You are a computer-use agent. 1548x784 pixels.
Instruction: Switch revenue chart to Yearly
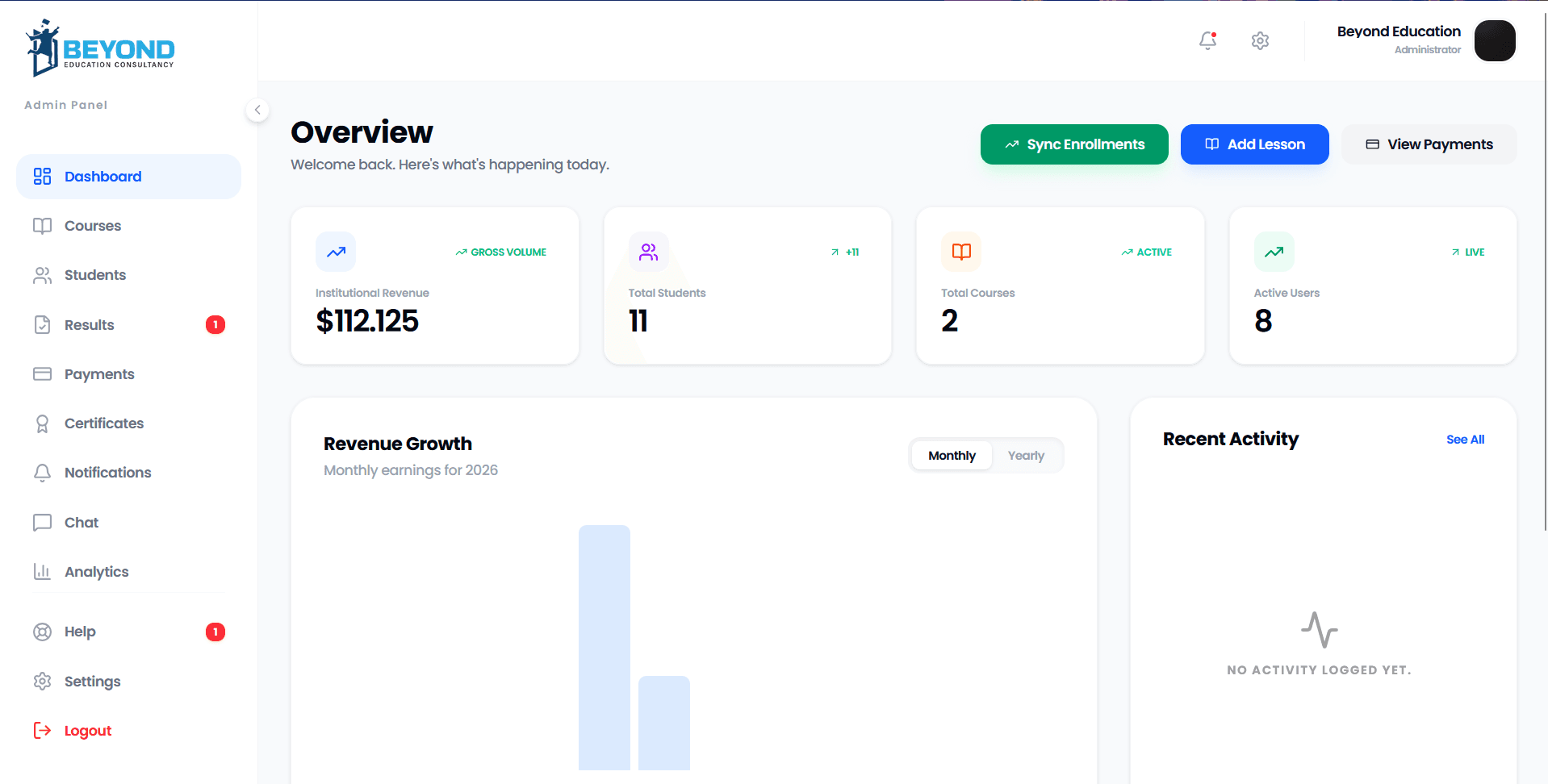pyautogui.click(x=1026, y=456)
